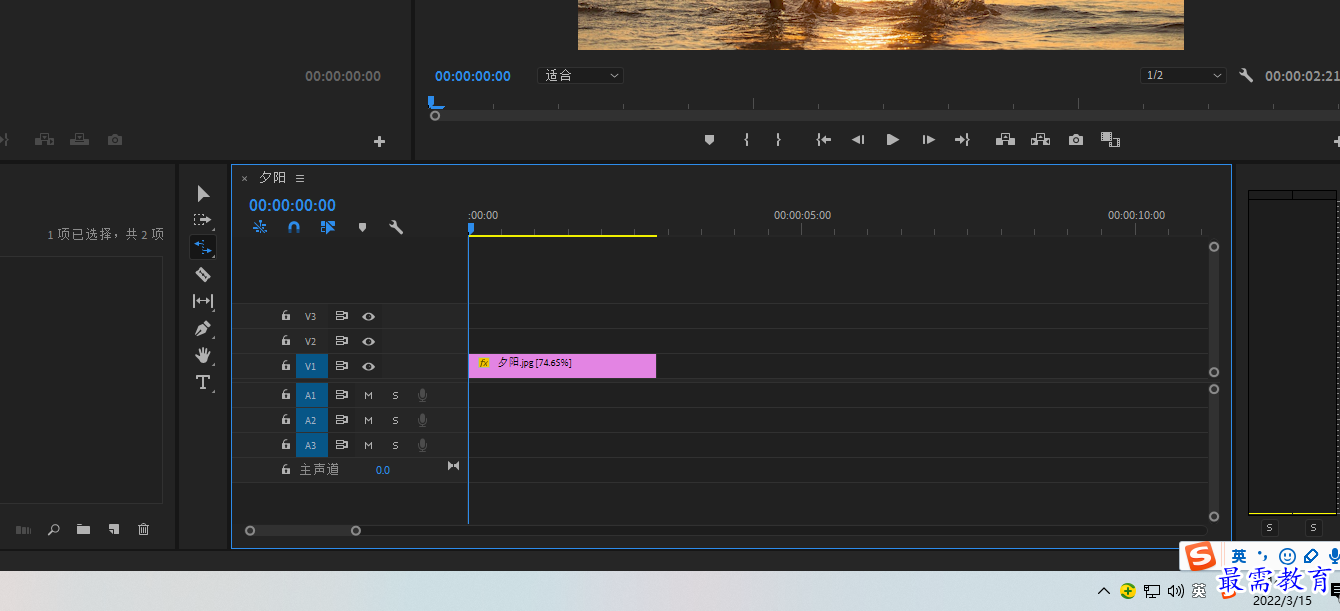Export frame in Source Monitor
This screenshot has height=611, width=1340.
point(115,140)
